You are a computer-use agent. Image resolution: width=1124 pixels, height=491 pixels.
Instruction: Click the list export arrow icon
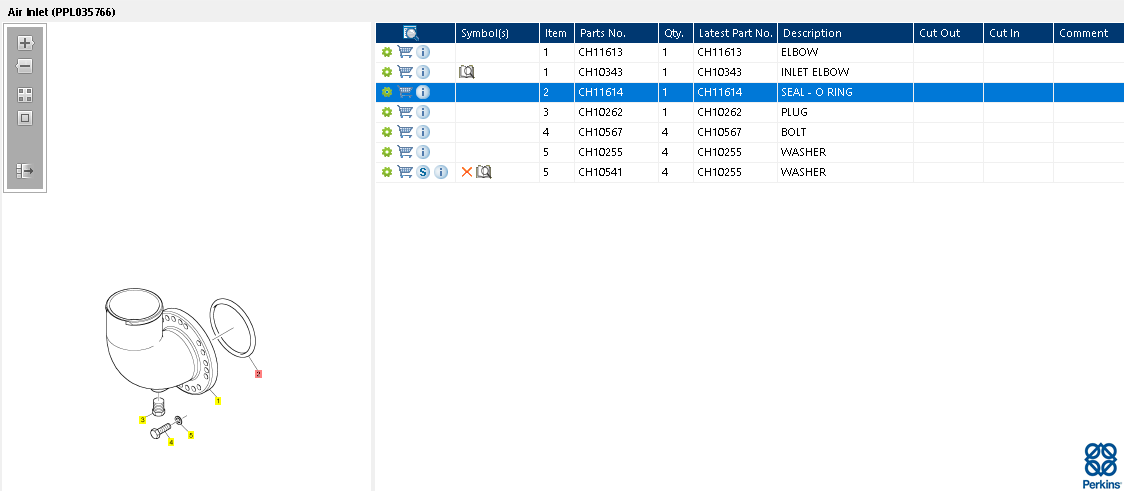(25, 171)
